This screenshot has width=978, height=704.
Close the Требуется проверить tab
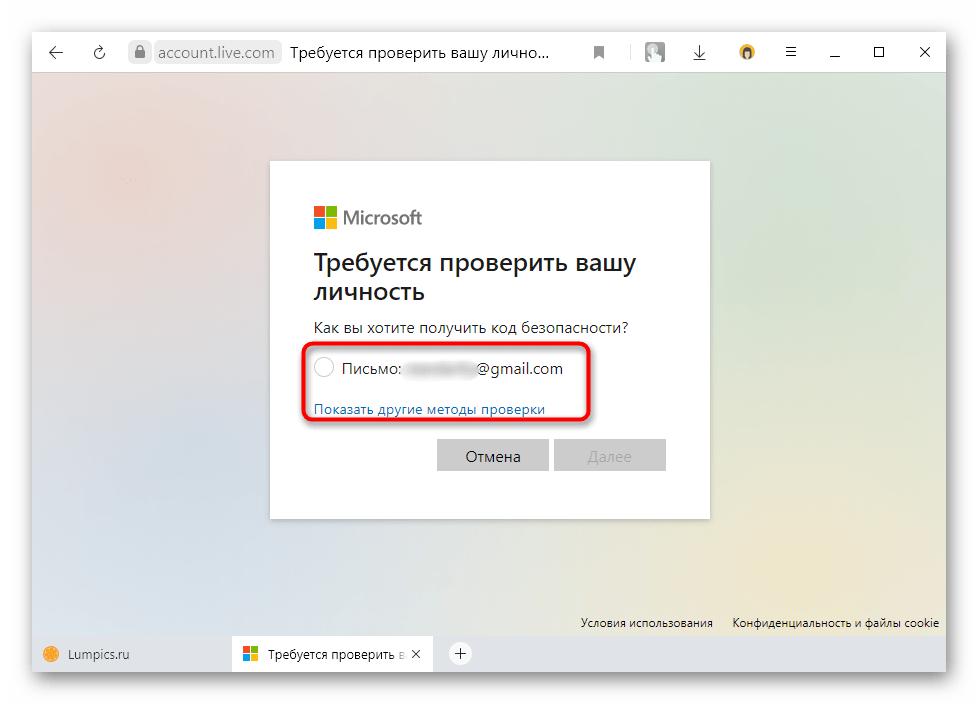pyautogui.click(x=417, y=654)
